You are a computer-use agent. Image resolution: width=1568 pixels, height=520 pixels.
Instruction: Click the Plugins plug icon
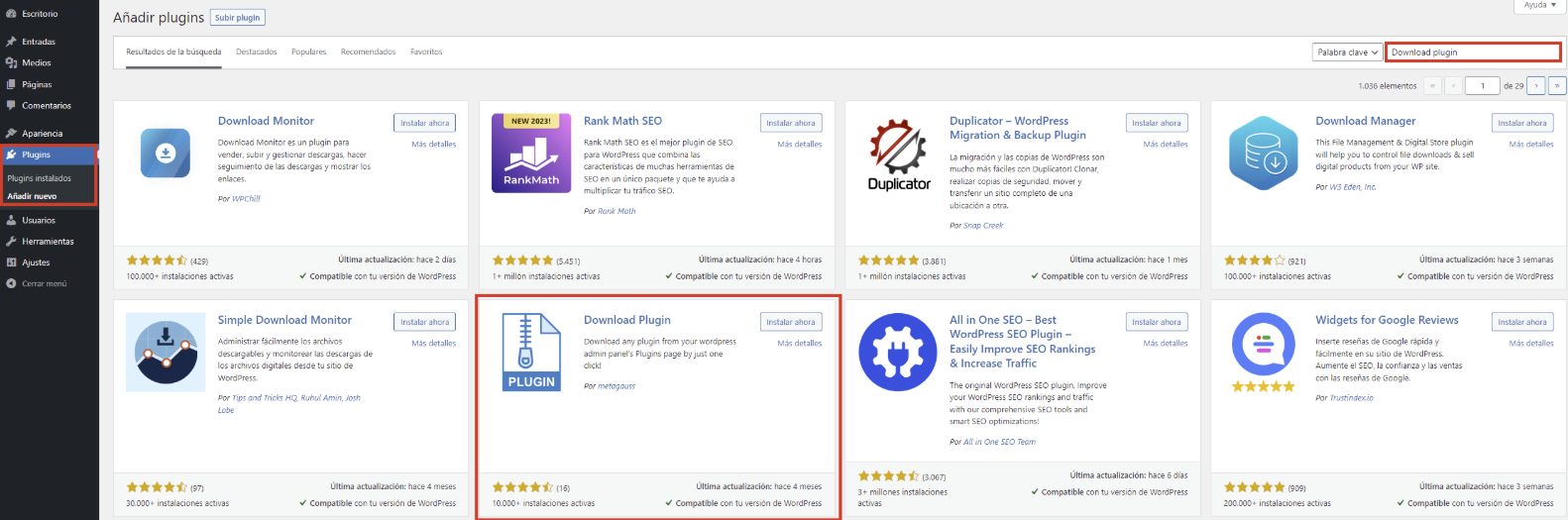(x=11, y=155)
